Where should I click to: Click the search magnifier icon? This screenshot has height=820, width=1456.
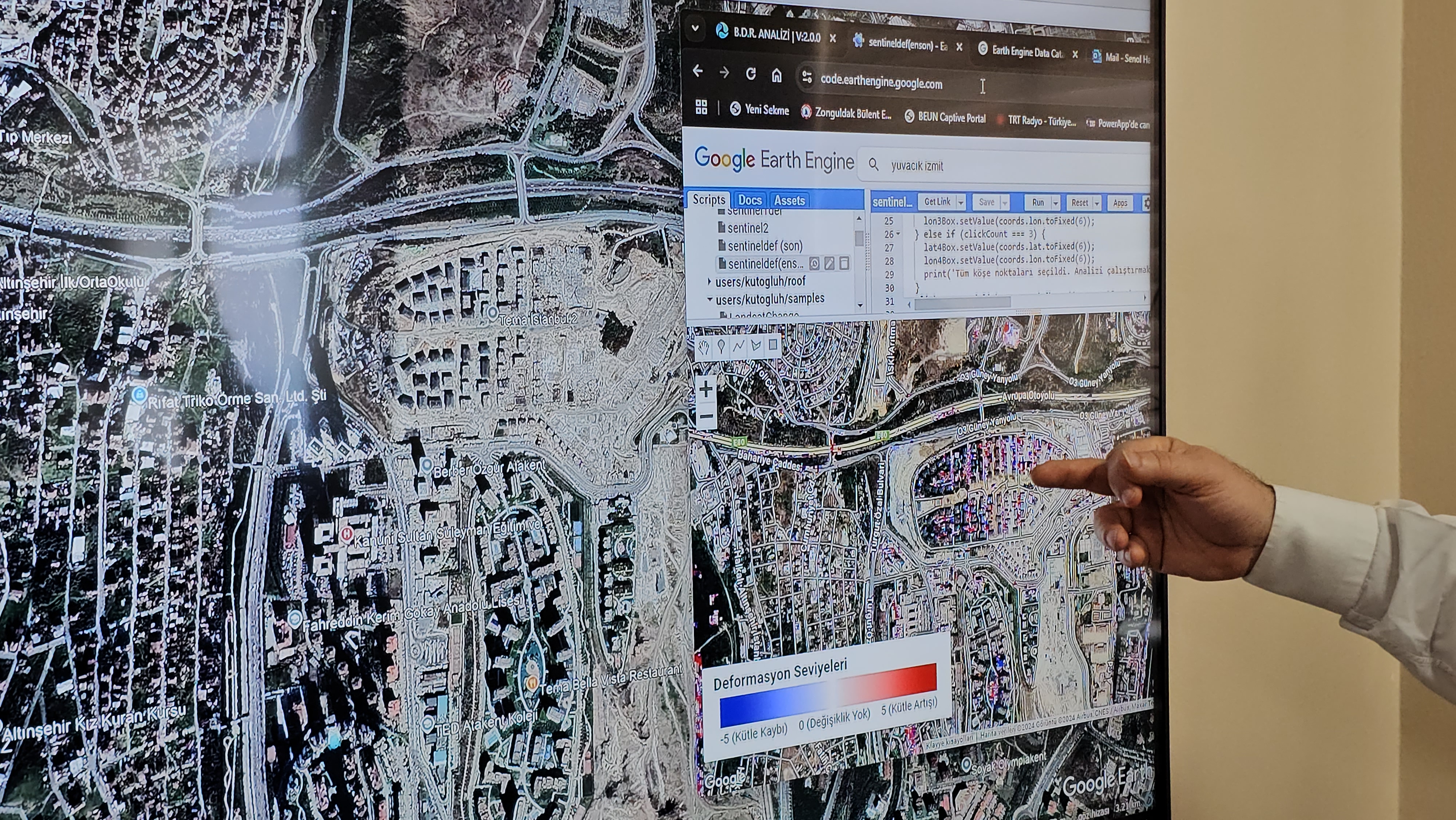(x=873, y=165)
